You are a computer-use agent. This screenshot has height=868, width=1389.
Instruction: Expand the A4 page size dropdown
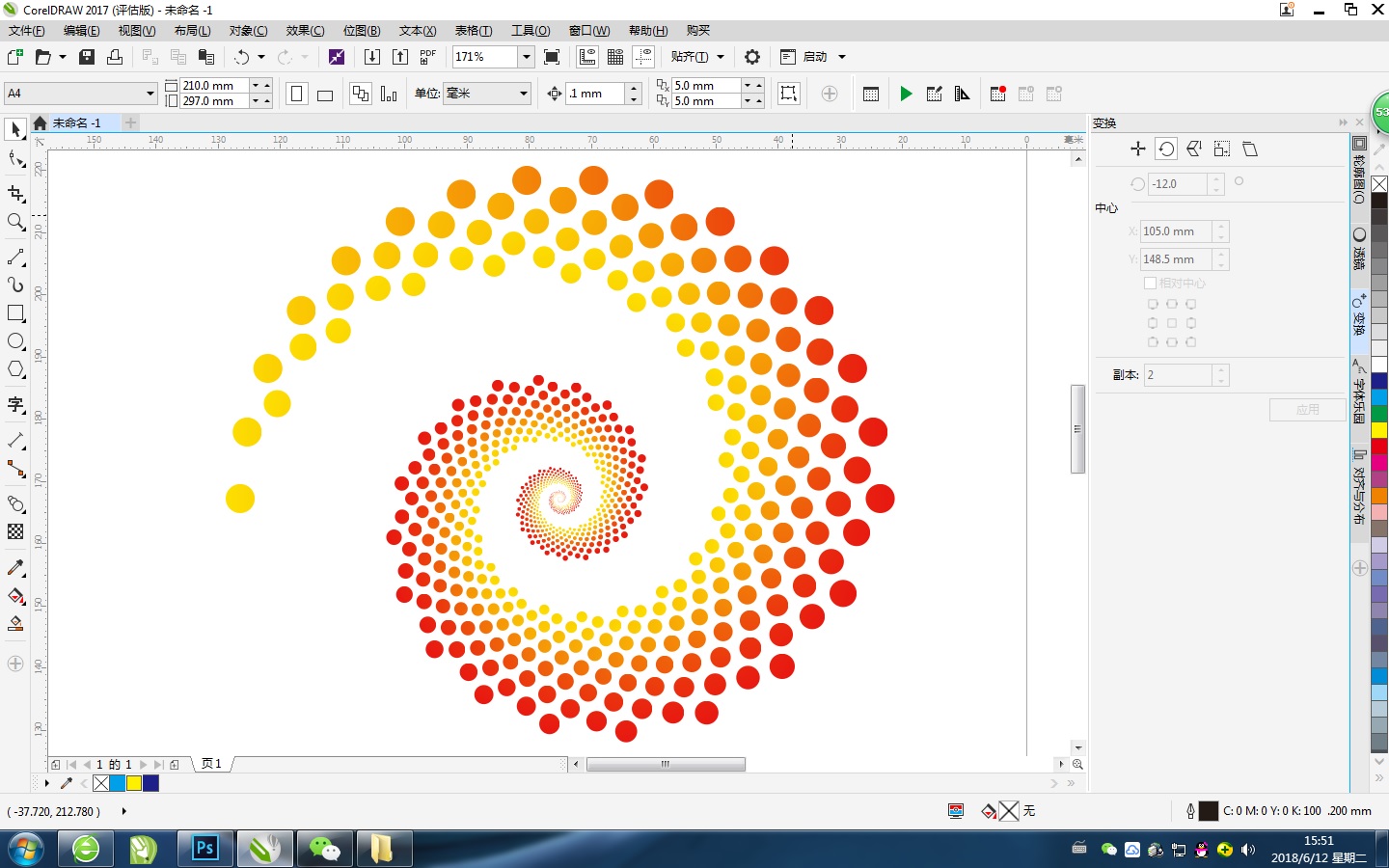point(150,94)
